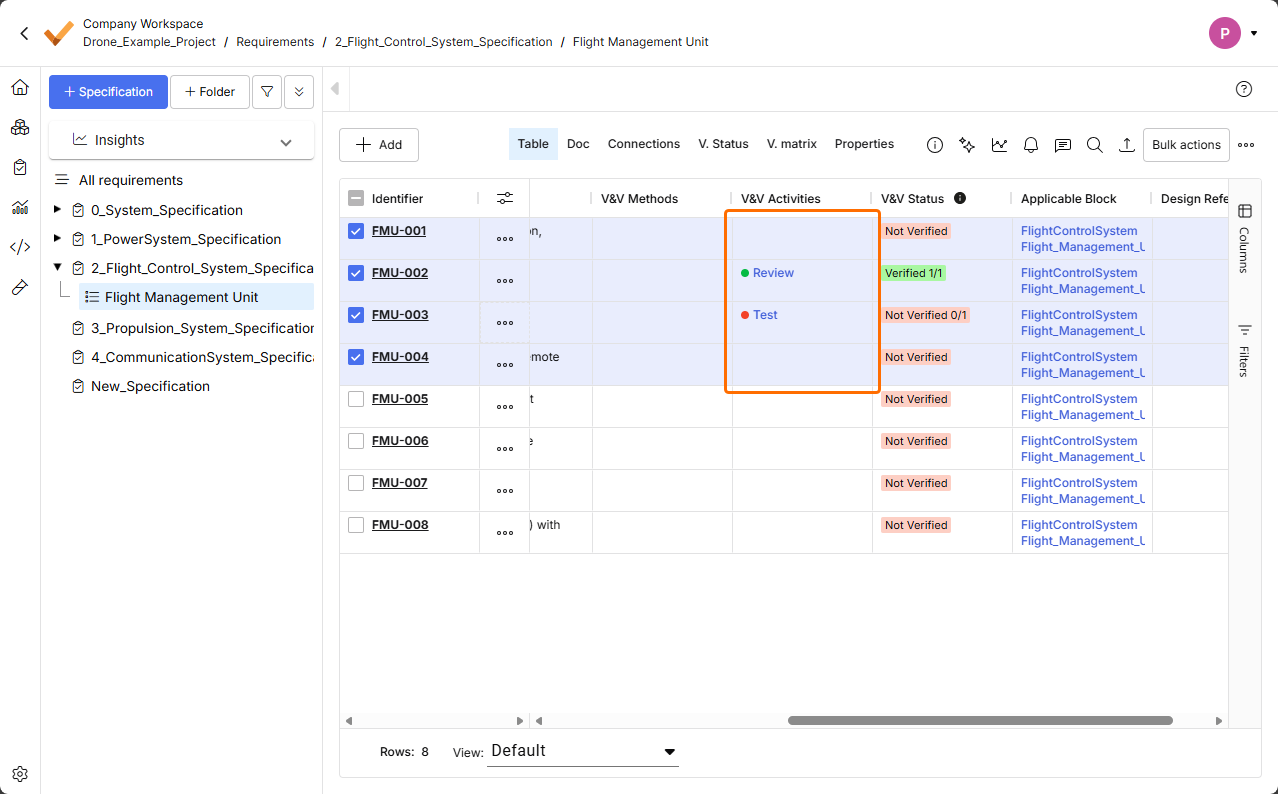Open the FMU-003 identifier link
This screenshot has height=794, width=1278.
pos(400,315)
